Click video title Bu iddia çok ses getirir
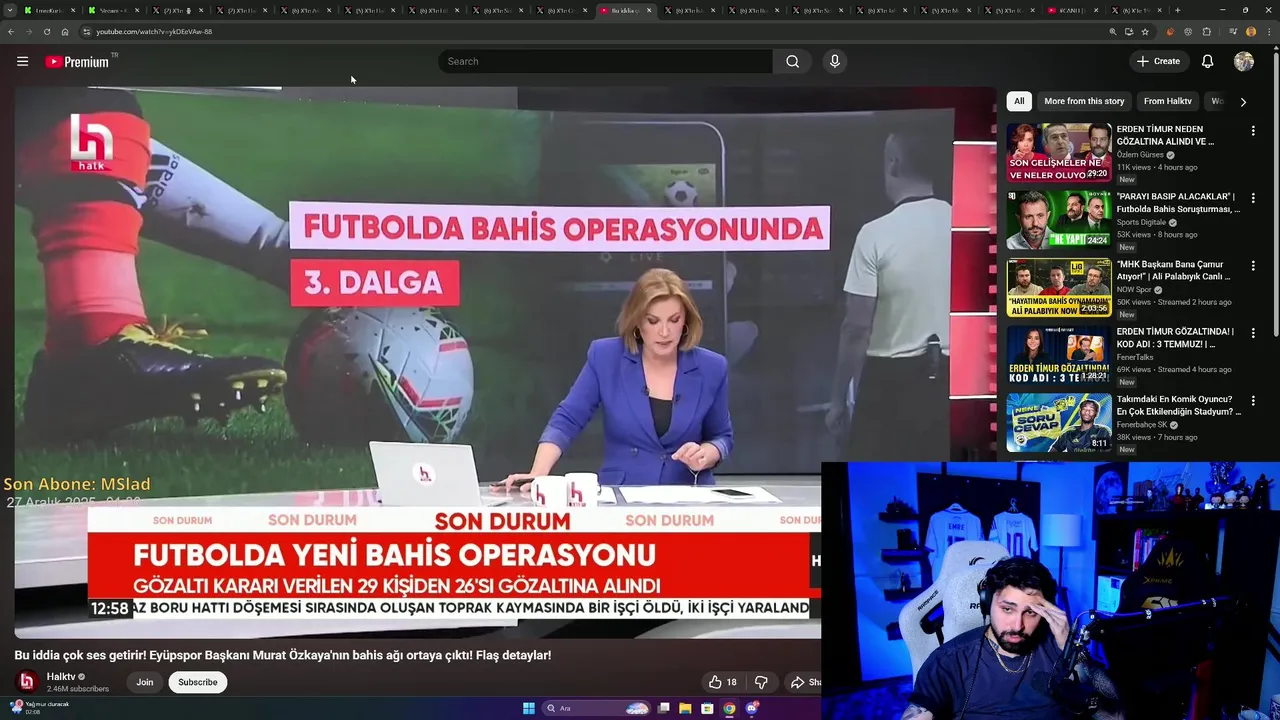Viewport: 1280px width, 720px height. (x=283, y=655)
